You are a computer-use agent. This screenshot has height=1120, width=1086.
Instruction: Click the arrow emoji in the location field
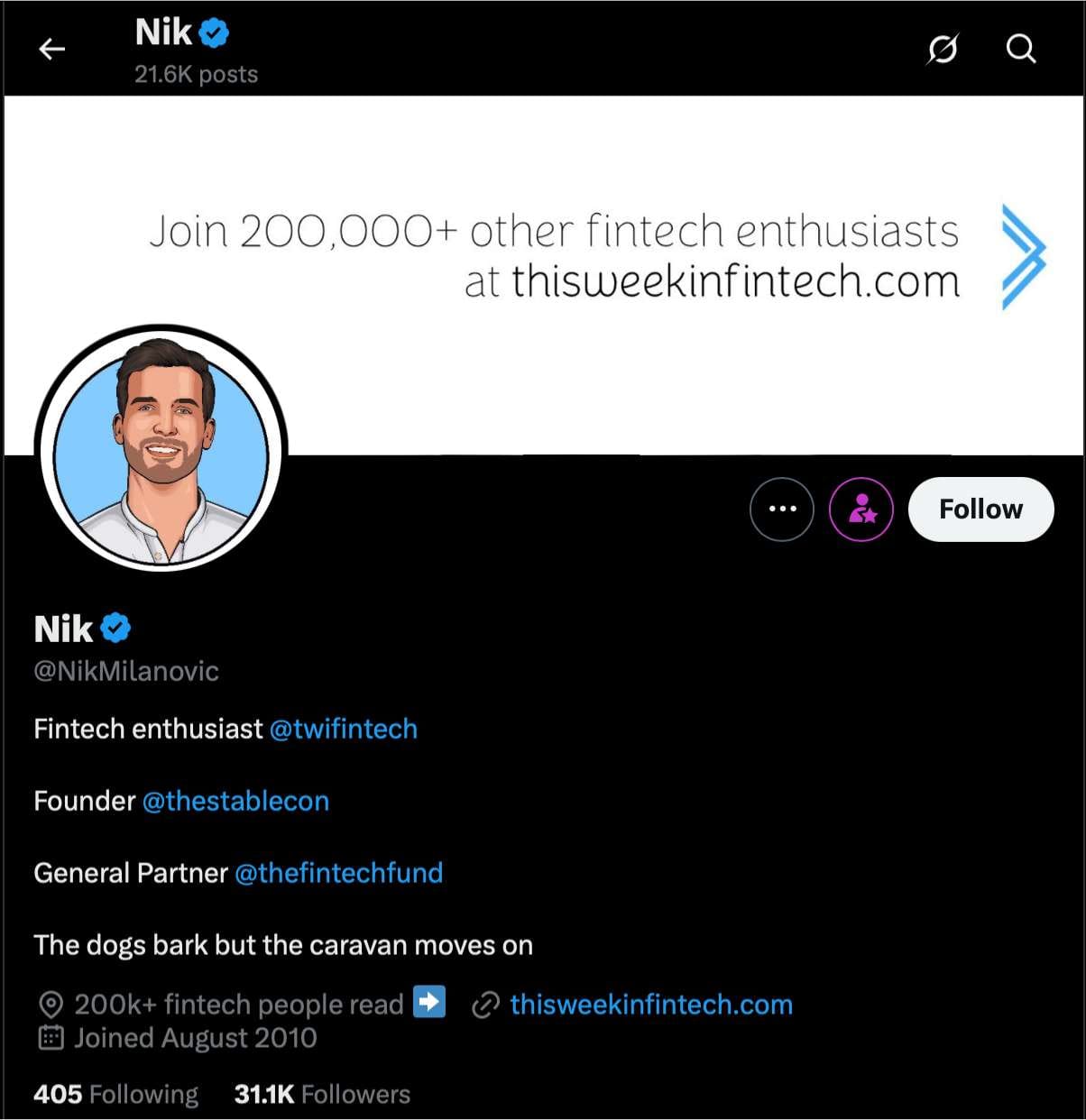tap(430, 1001)
